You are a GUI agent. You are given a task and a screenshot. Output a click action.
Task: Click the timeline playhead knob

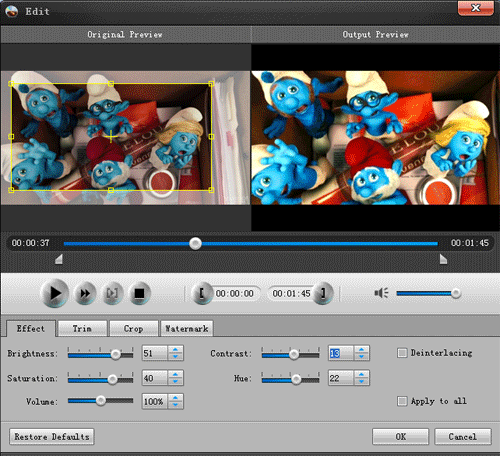[x=195, y=243]
